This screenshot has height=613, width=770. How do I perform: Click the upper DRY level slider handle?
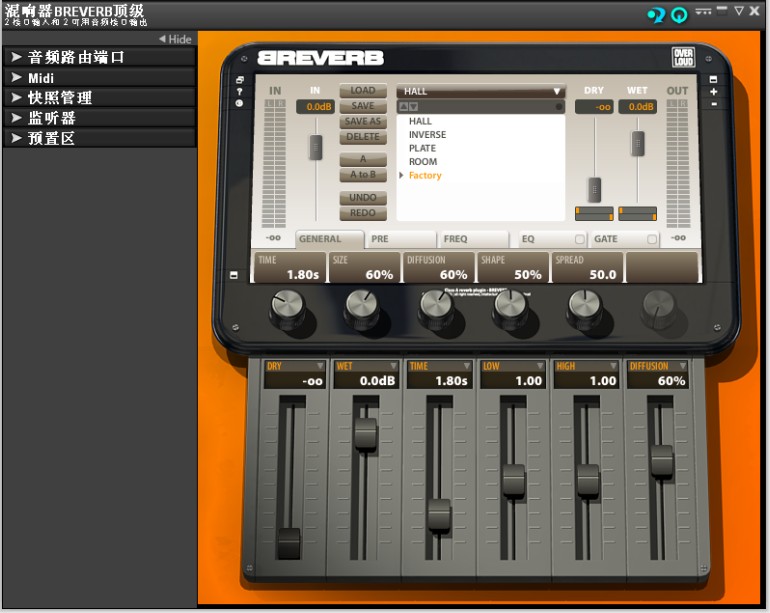(x=594, y=189)
